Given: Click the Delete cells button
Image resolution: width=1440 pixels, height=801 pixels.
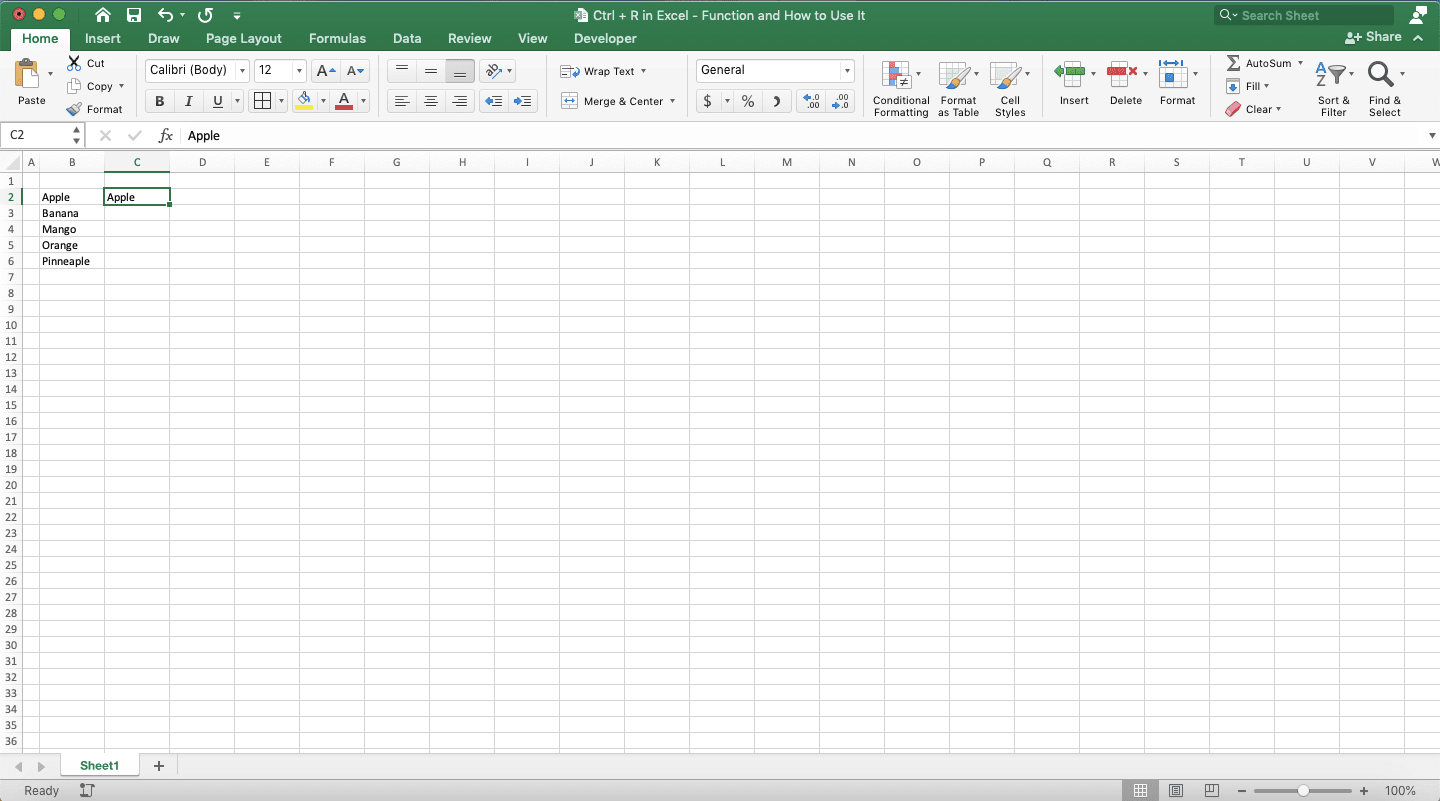Looking at the screenshot, I should point(1126,82).
